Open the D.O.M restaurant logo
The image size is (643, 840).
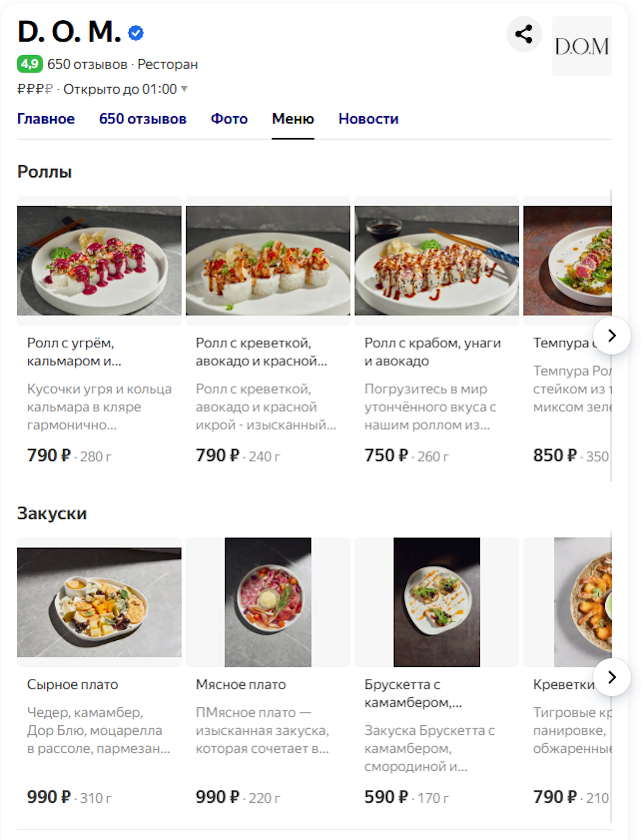coord(581,46)
